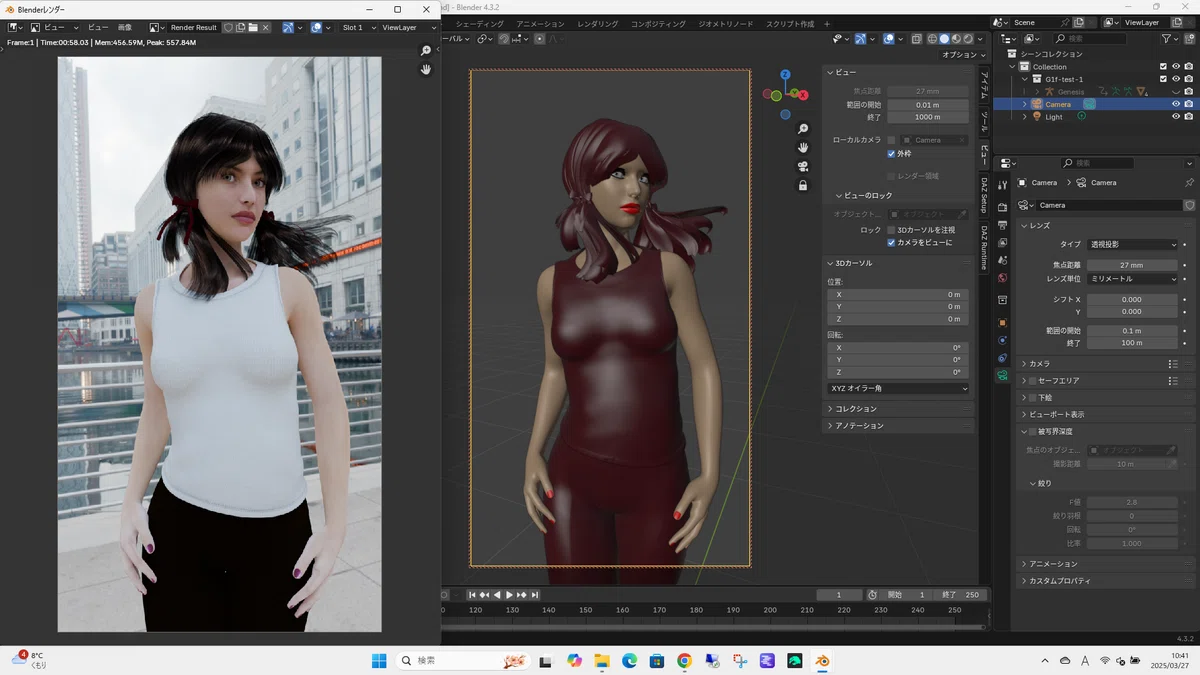Switch to ジオメトリノード workspace tab
Viewport: 1200px width, 675px height.
coord(725,23)
